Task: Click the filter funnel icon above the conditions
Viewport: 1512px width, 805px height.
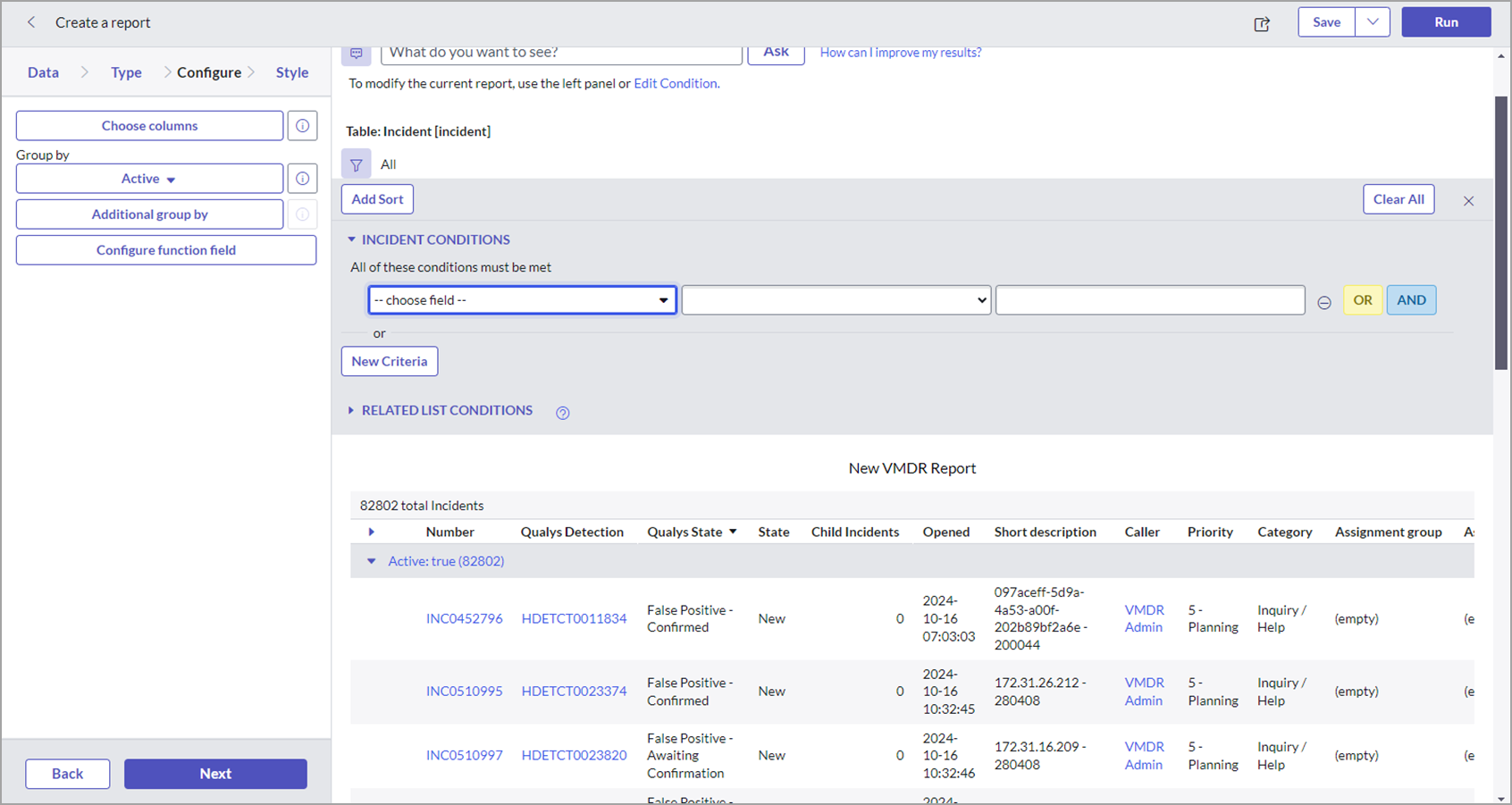Action: (357, 164)
